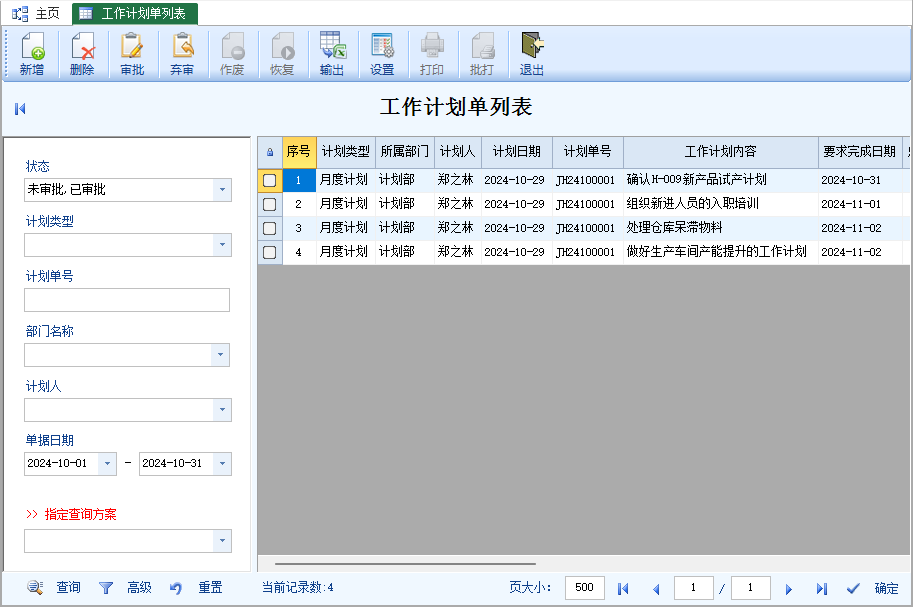Sort by the 序号 column header

[299, 152]
